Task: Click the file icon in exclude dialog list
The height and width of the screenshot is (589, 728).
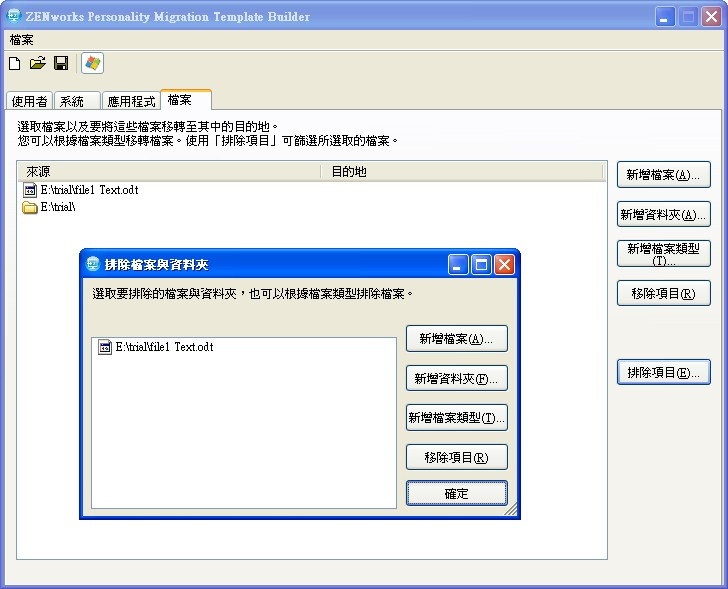Action: [105, 347]
